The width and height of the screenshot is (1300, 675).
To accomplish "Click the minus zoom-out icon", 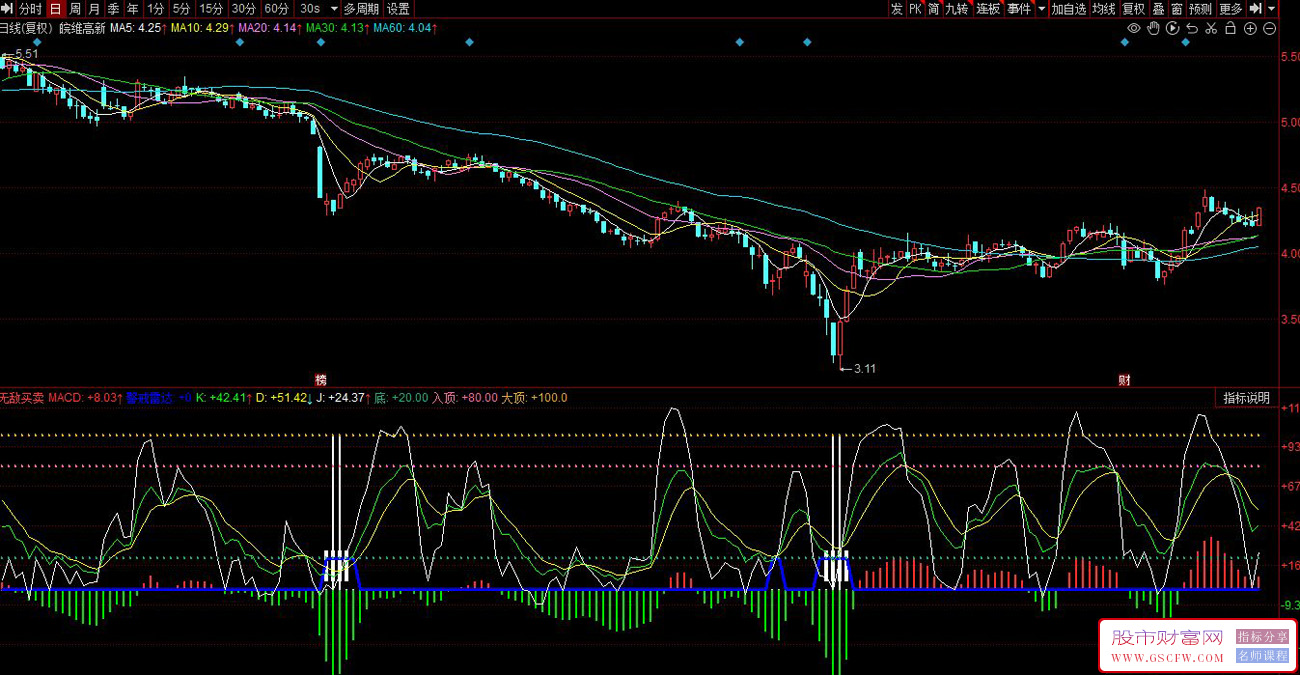I will [x=1269, y=28].
